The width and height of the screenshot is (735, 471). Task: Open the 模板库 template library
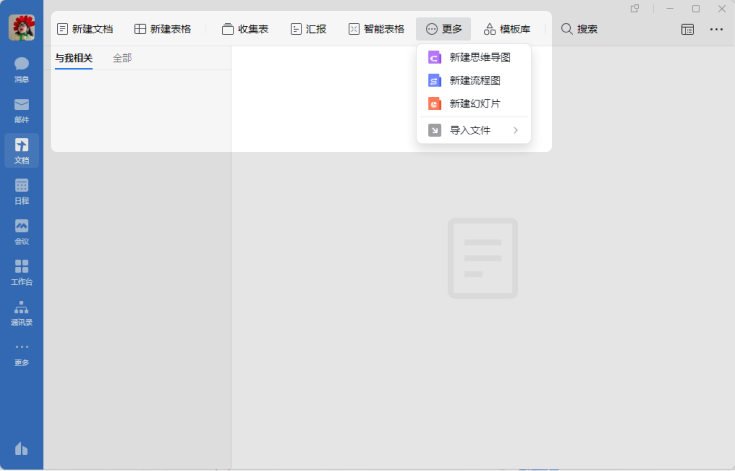pyautogui.click(x=507, y=29)
